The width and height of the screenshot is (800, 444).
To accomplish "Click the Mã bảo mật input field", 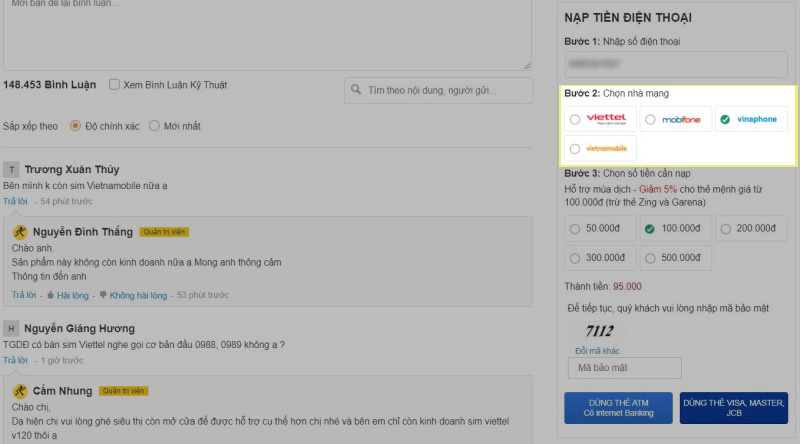I will point(624,368).
